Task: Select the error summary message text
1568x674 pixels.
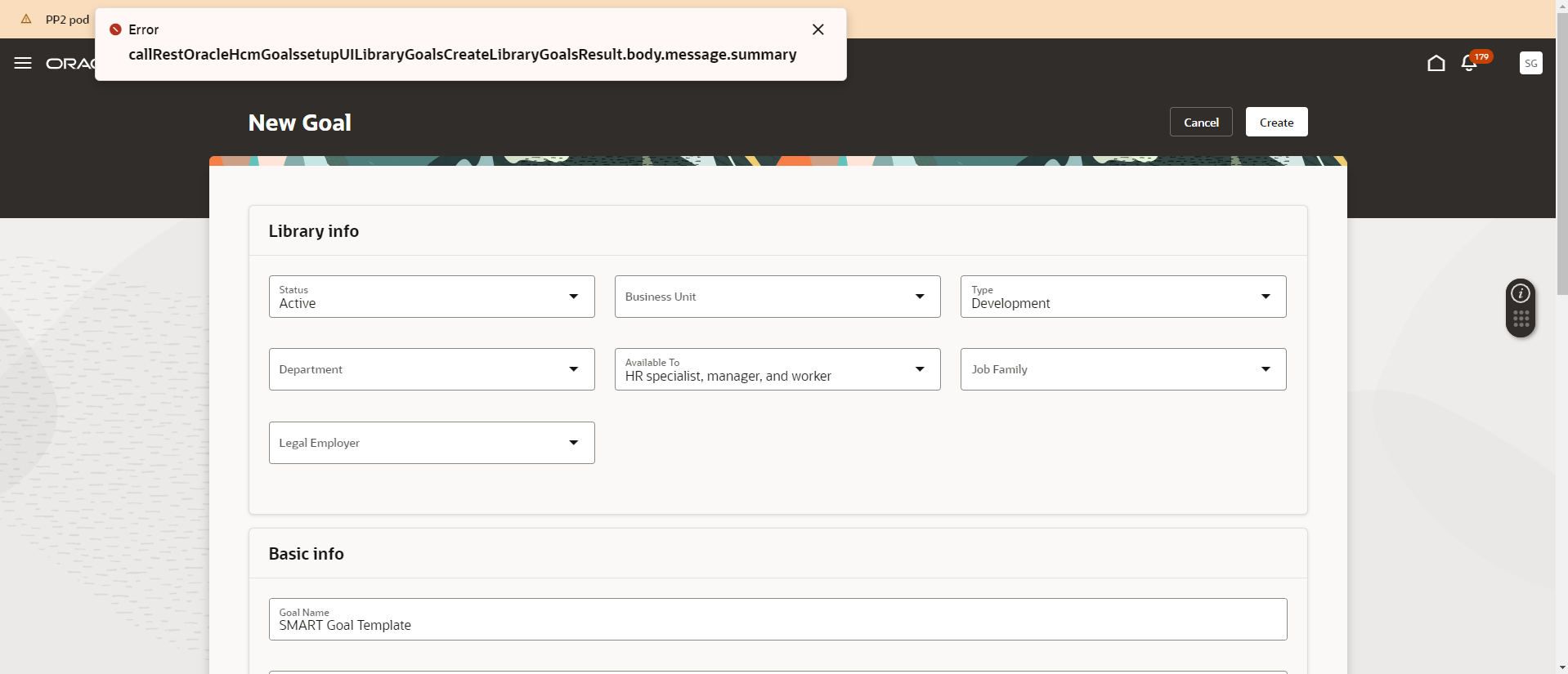Action: (x=463, y=55)
